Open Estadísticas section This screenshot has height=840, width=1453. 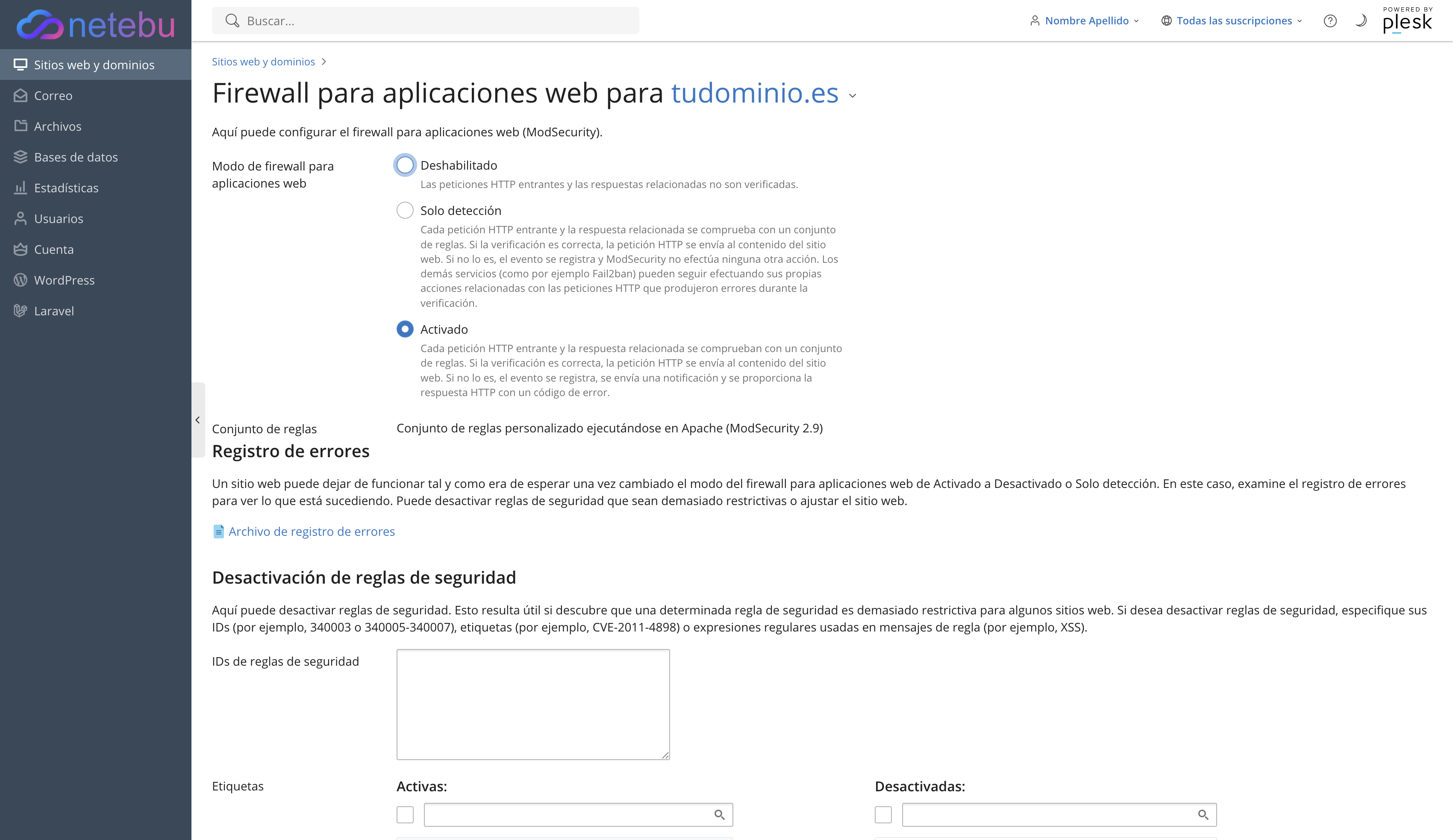click(x=96, y=188)
